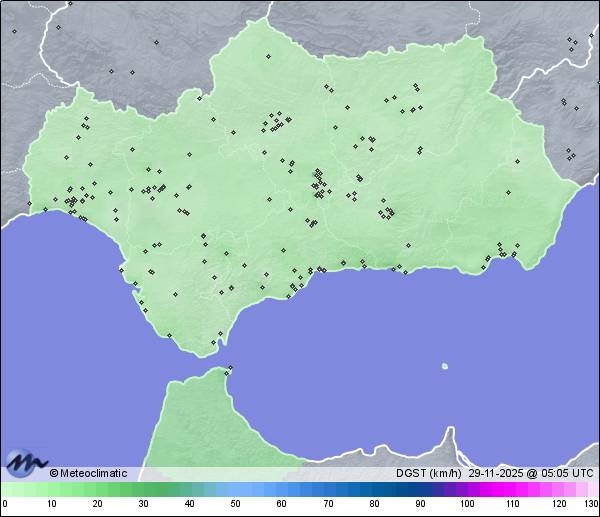The width and height of the screenshot is (600, 517).
Task: Click the © Meteoclimatic copyright text
Action: point(88,473)
